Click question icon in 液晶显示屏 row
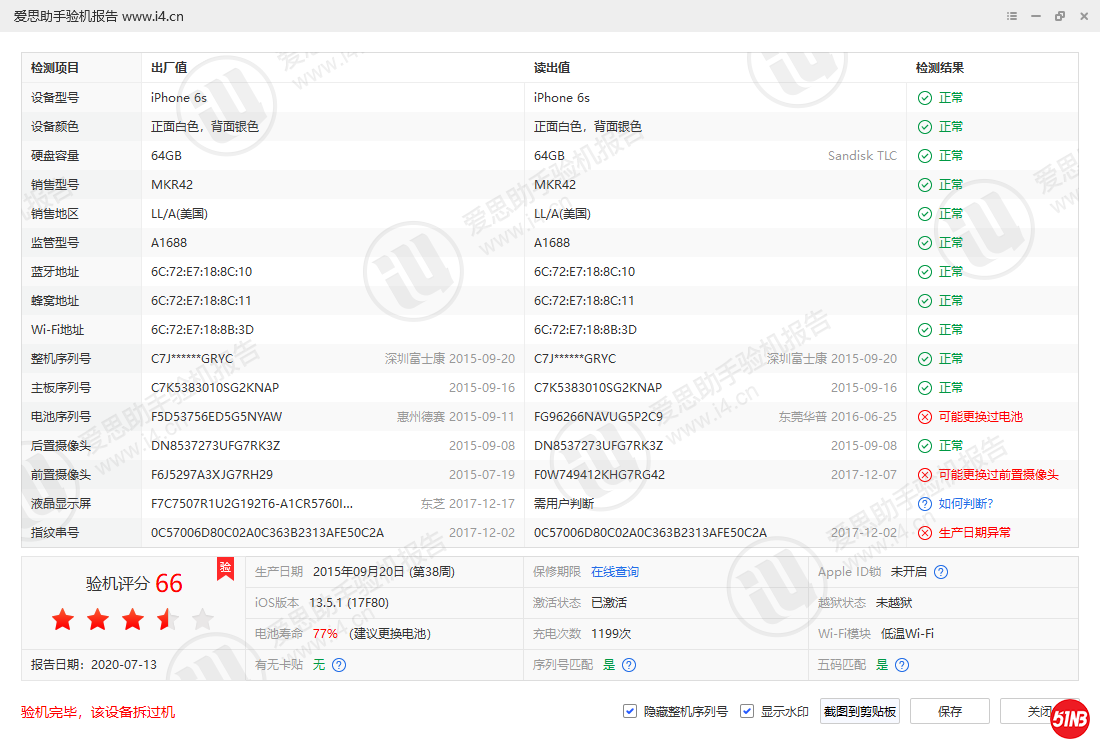 (x=925, y=504)
